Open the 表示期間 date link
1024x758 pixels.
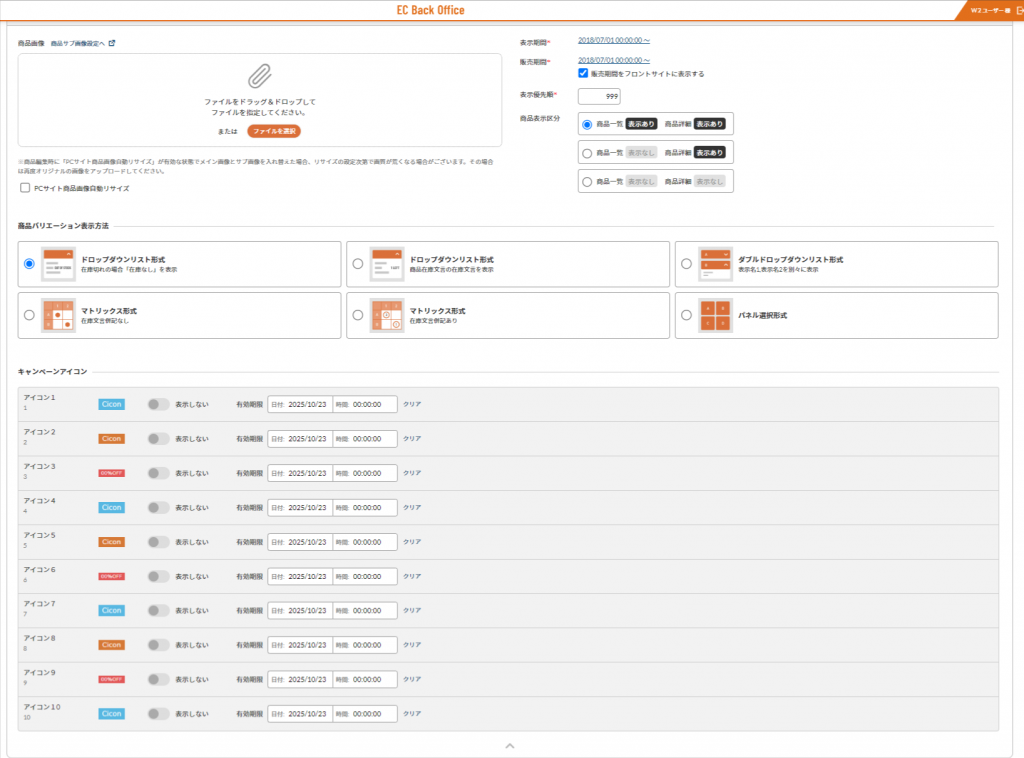(x=613, y=40)
